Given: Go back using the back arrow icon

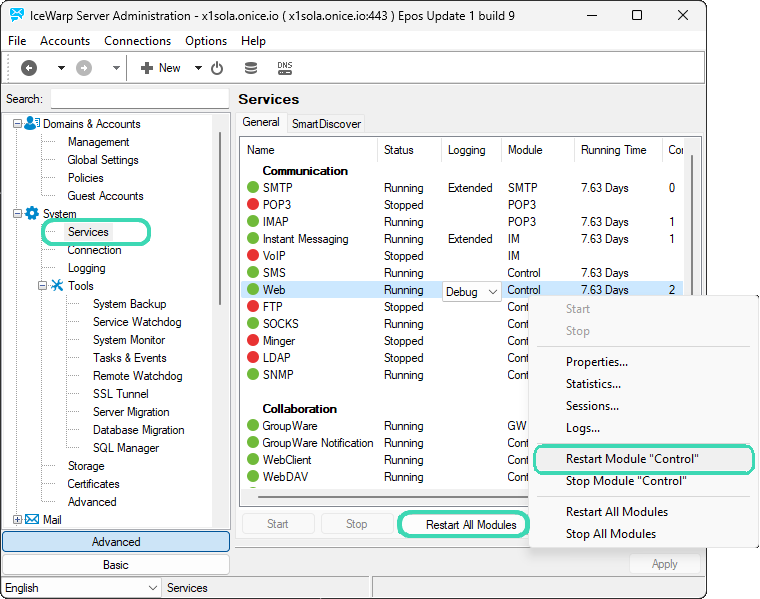Looking at the screenshot, I should point(29,68).
